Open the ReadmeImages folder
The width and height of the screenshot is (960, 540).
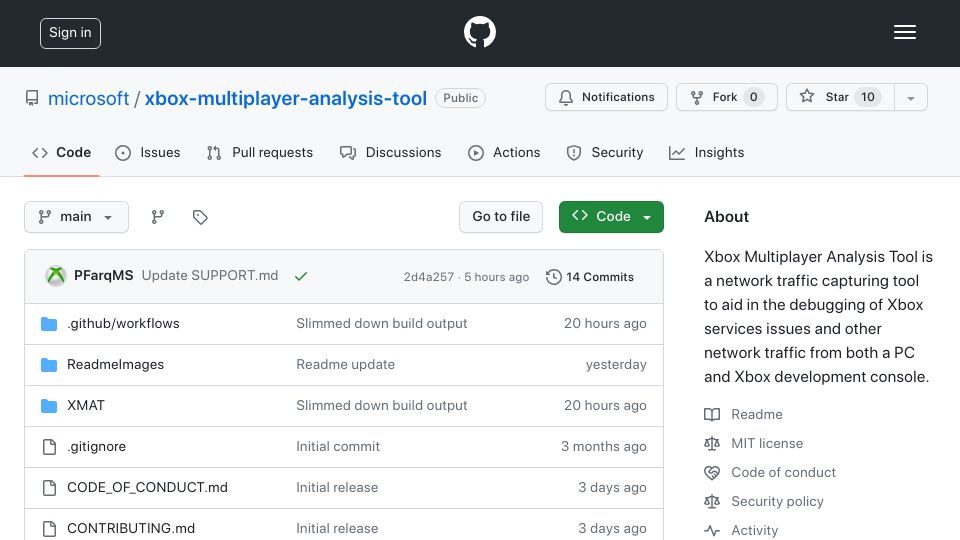[x=115, y=364]
